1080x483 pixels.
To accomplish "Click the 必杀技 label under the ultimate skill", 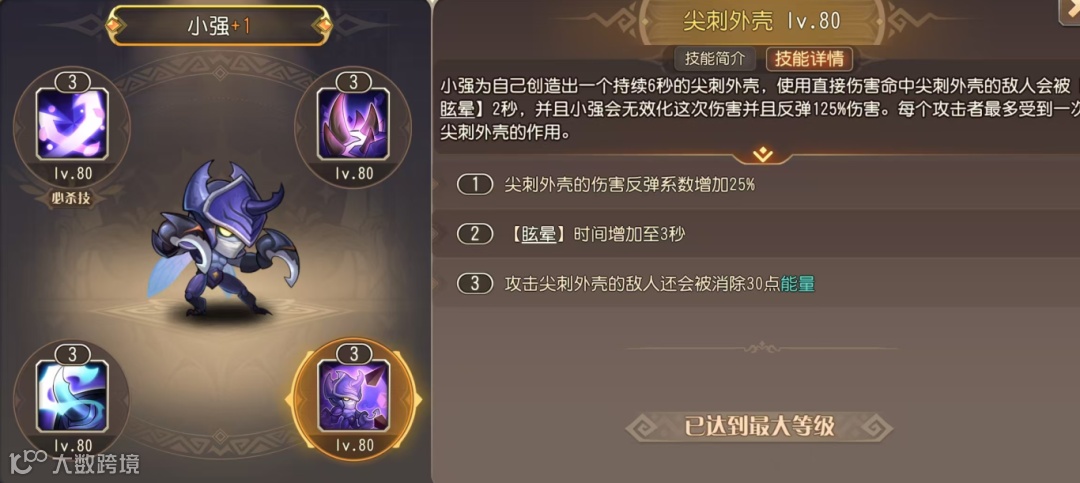I will coord(72,198).
